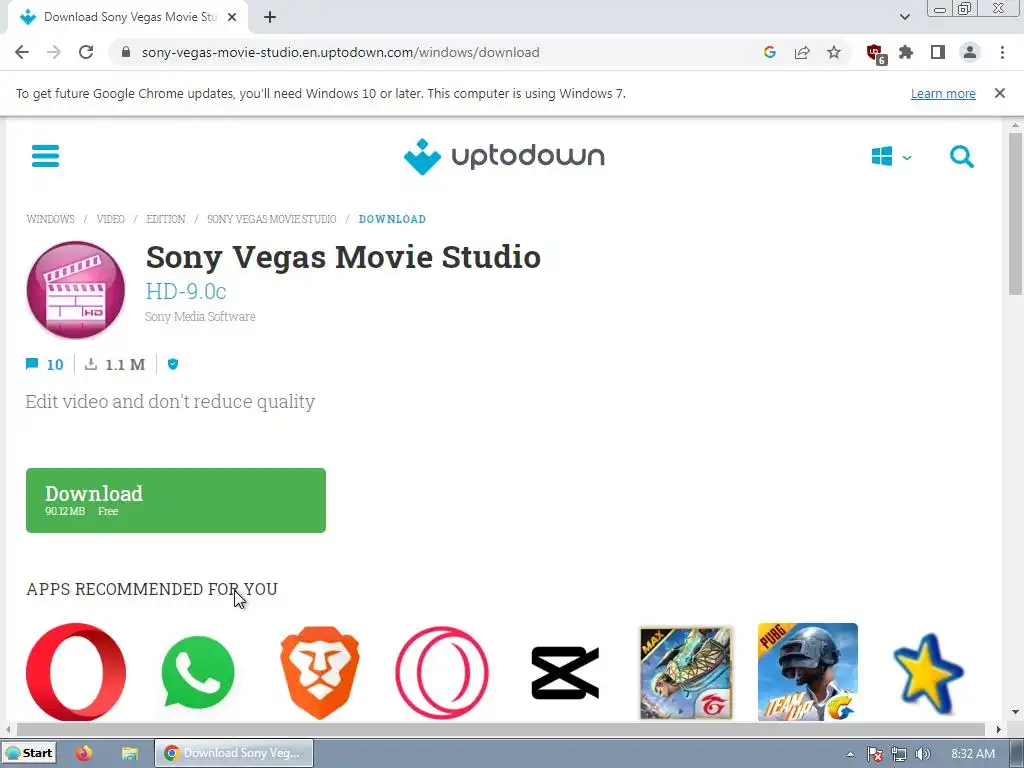
Task: Click the scroll down arrow
Action: pos(1015,712)
